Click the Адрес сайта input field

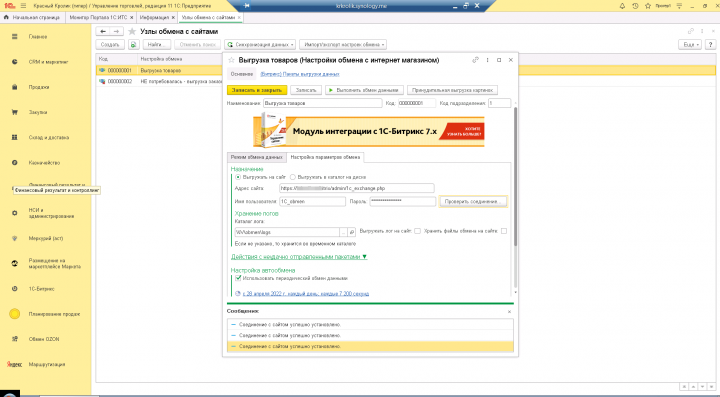357,188
